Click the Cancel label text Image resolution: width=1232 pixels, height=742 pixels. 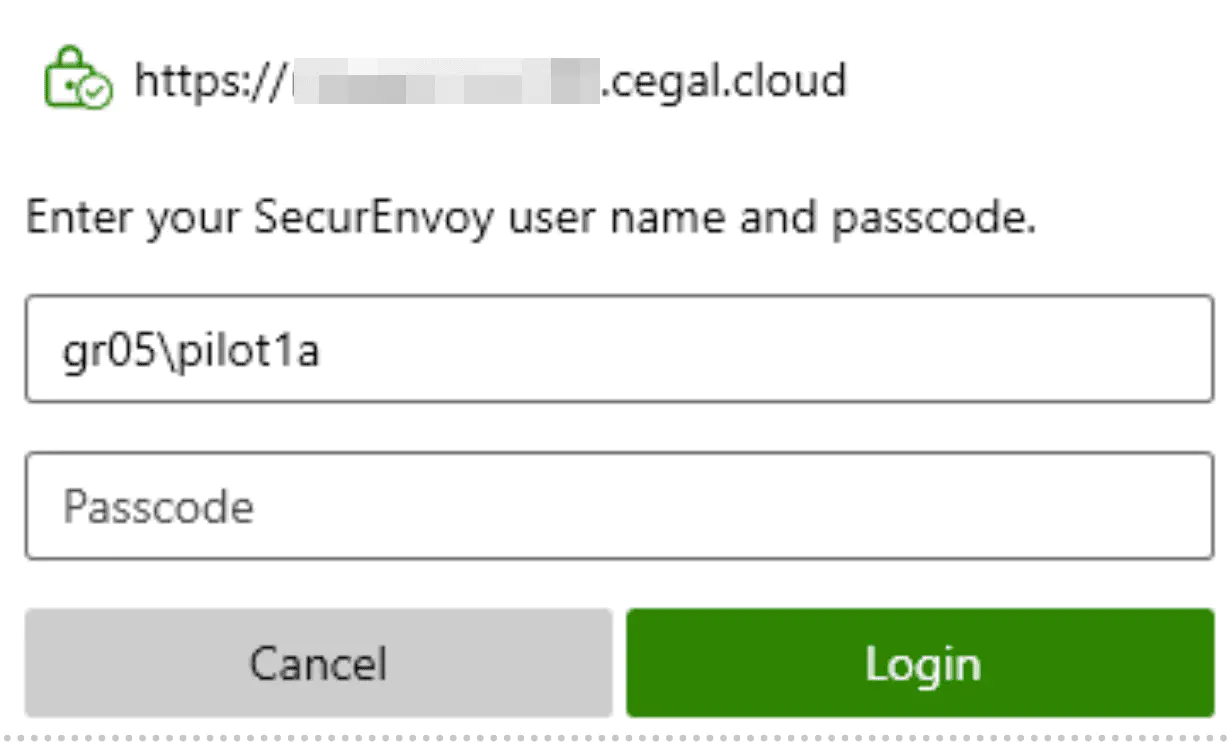[x=318, y=664]
